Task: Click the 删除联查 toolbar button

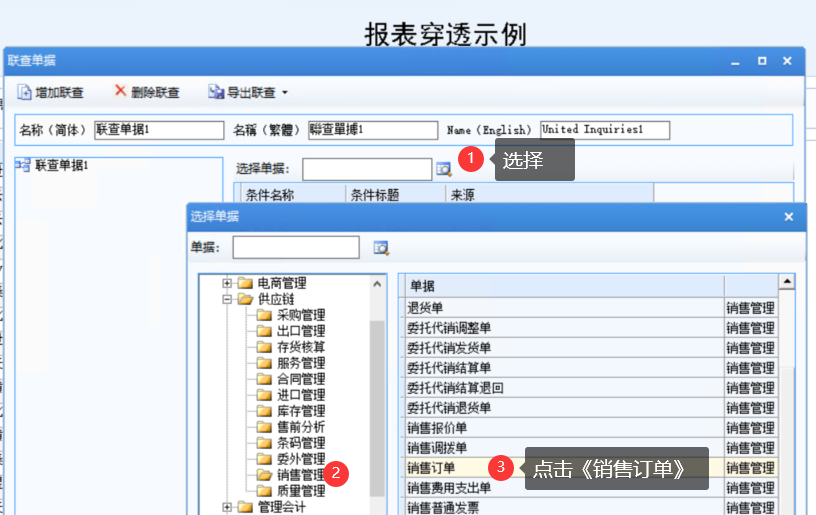Action: click(x=147, y=92)
